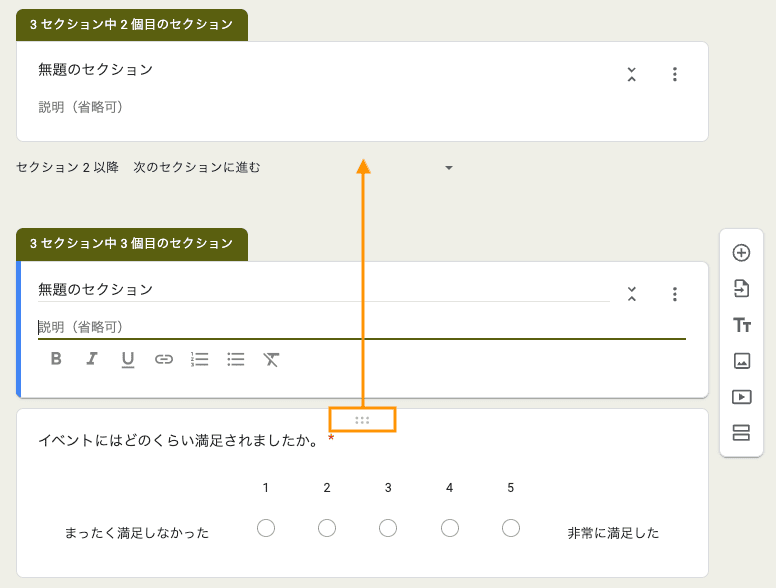The image size is (776, 588).
Task: Apply italic formatting to description
Action: [92, 359]
